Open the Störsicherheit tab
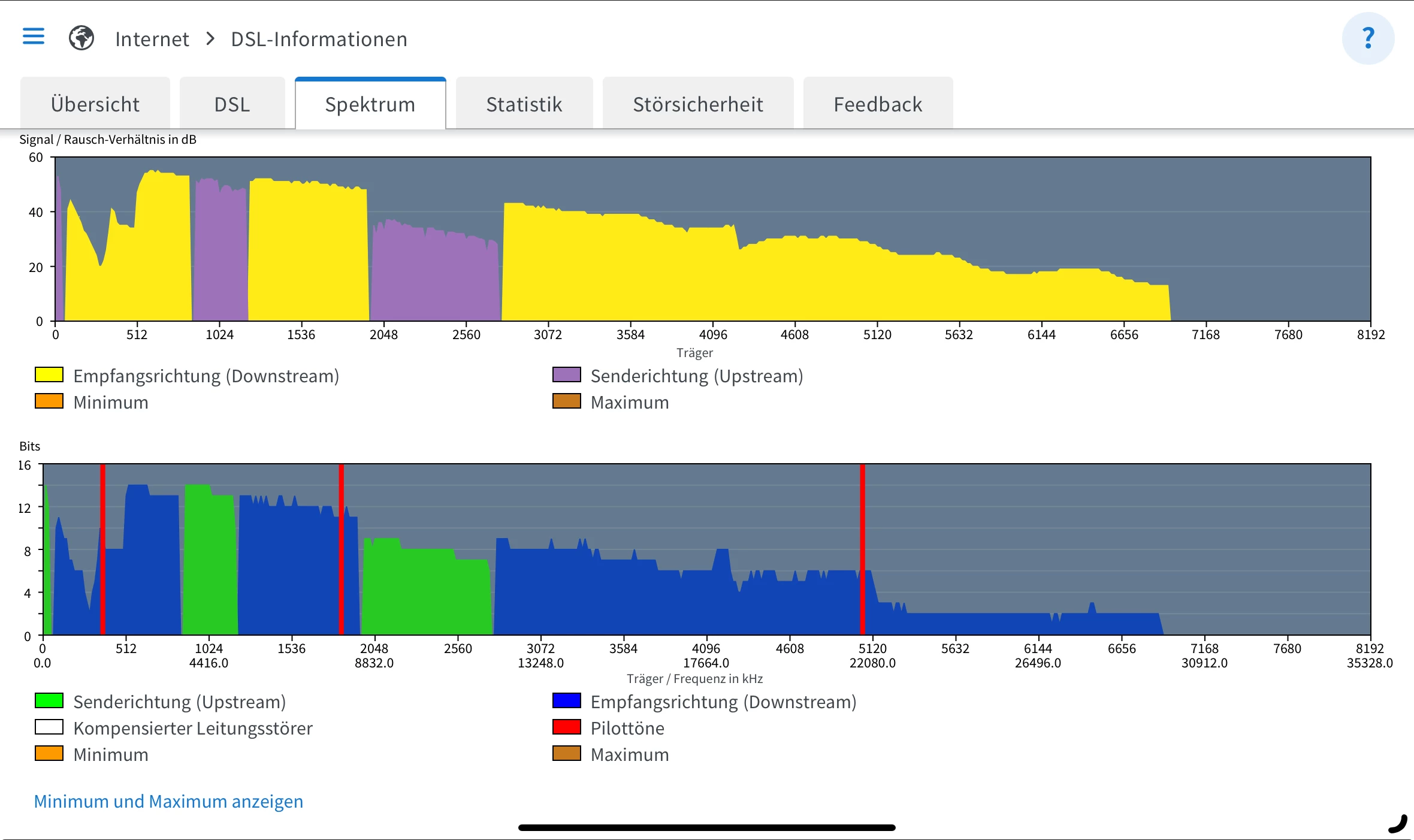This screenshot has height=840, width=1414. point(698,104)
